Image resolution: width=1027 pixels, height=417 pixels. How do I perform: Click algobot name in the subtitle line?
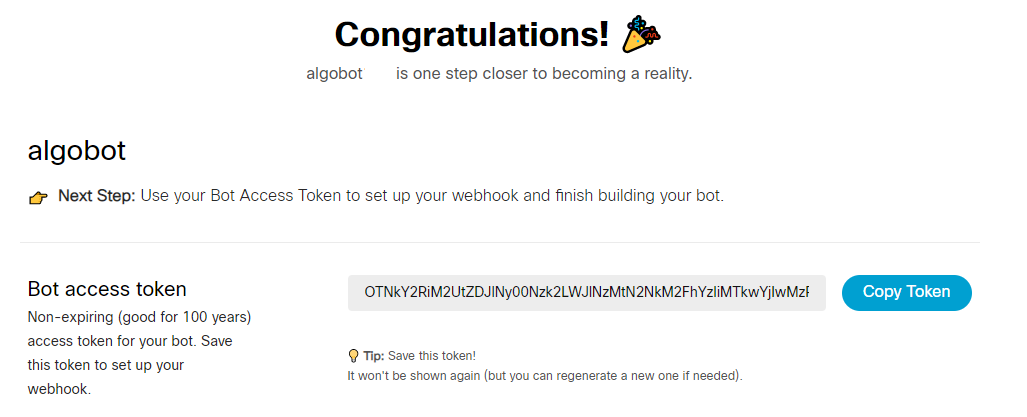334,74
